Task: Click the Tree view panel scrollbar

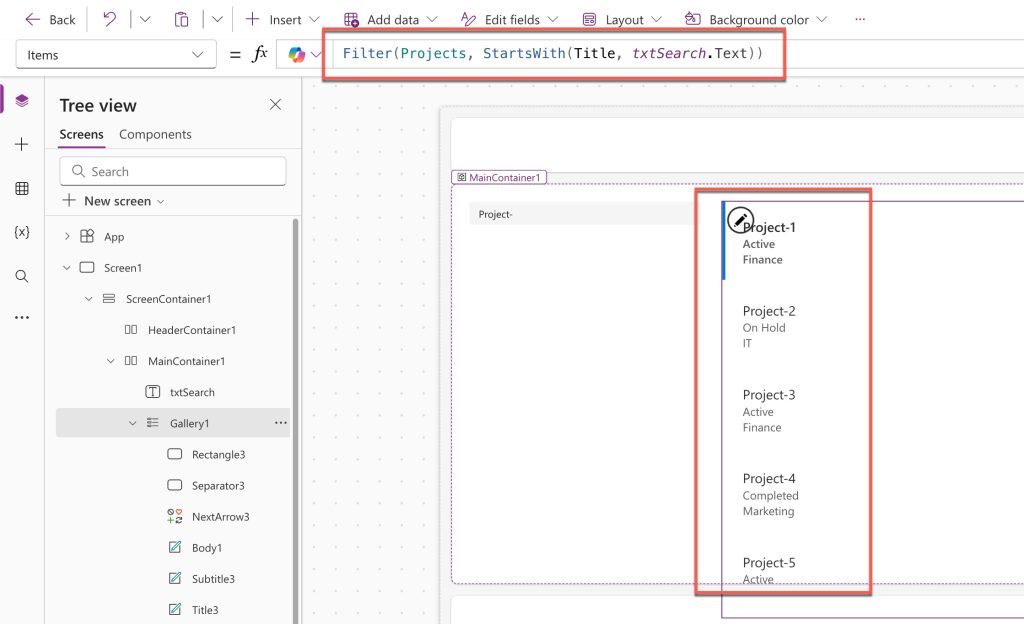Action: [x=295, y=421]
